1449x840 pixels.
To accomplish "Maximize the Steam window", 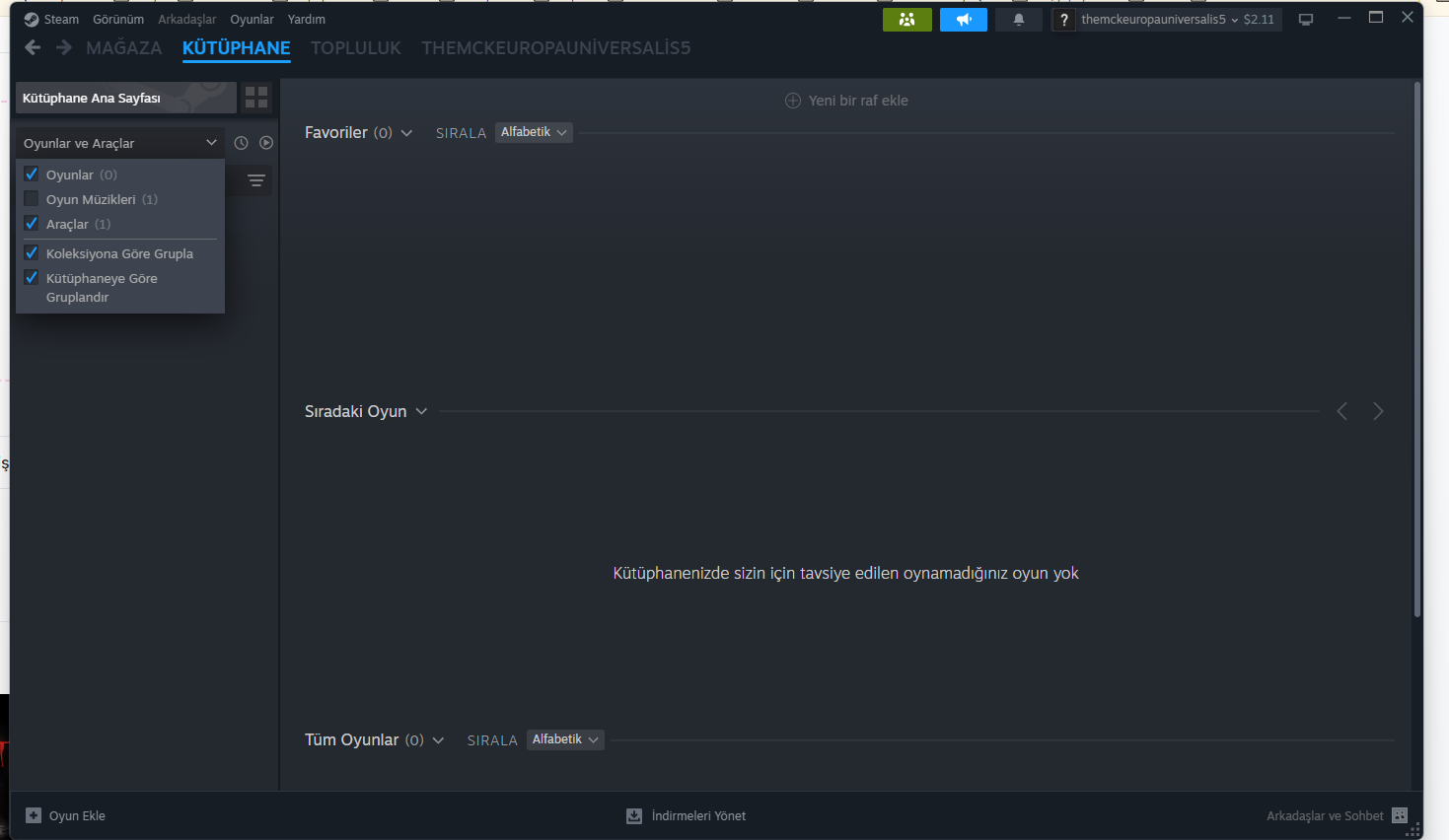I will pyautogui.click(x=1376, y=18).
